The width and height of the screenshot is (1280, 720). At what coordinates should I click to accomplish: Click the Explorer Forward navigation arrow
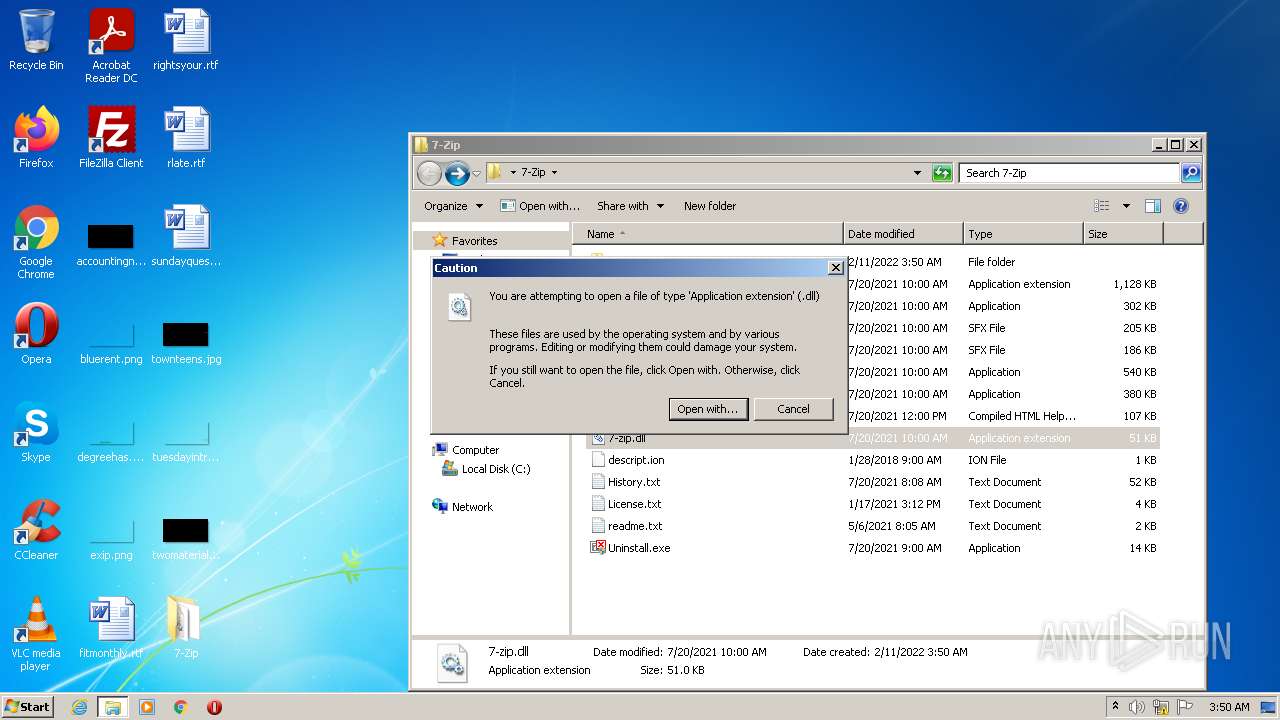[x=457, y=173]
